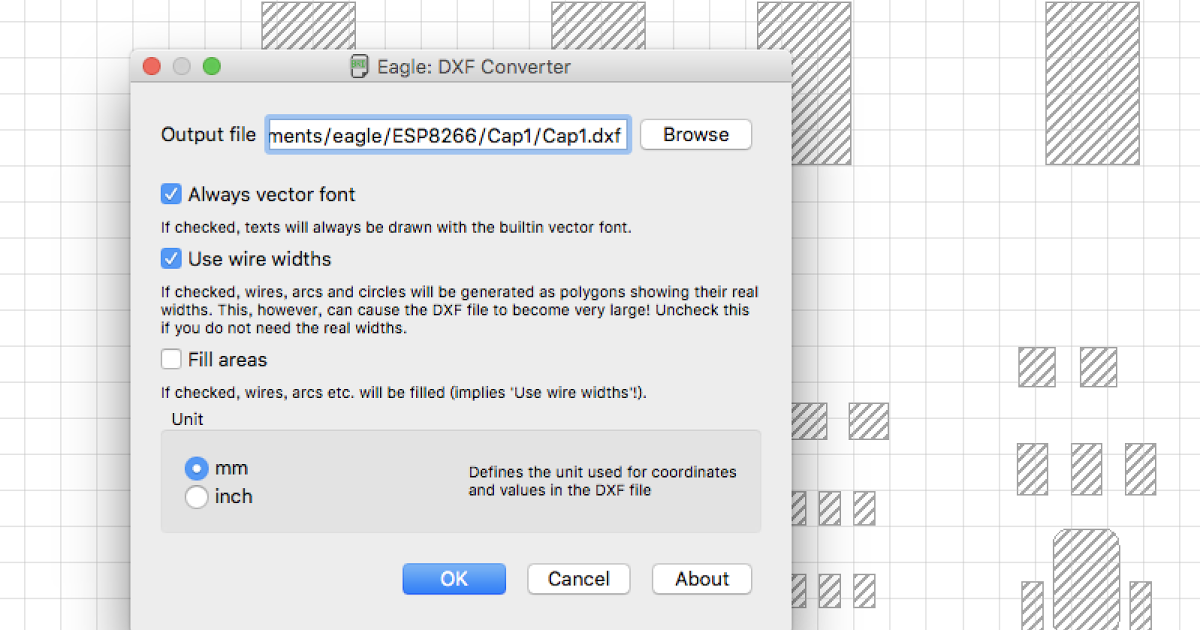Click the BRD document icon in title bar
Image resolution: width=1200 pixels, height=630 pixels.
359,67
